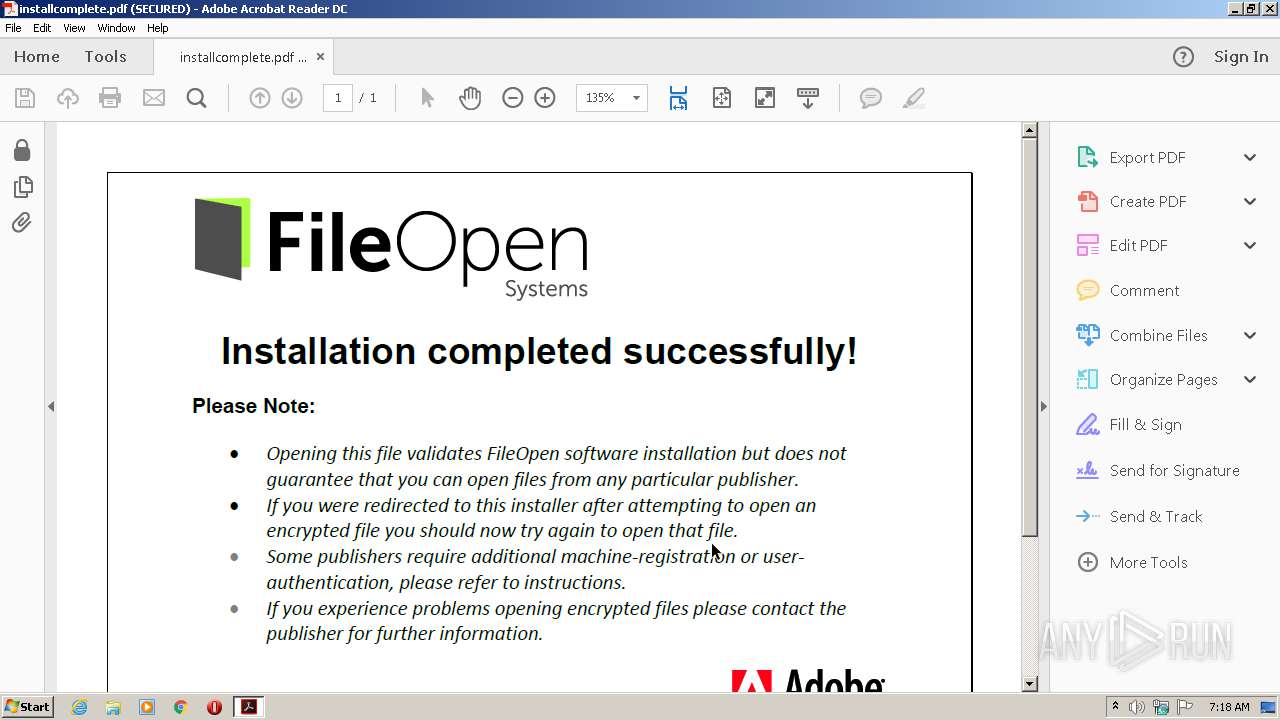Image resolution: width=1280 pixels, height=720 pixels.
Task: Print the document with printer icon
Action: click(x=110, y=98)
